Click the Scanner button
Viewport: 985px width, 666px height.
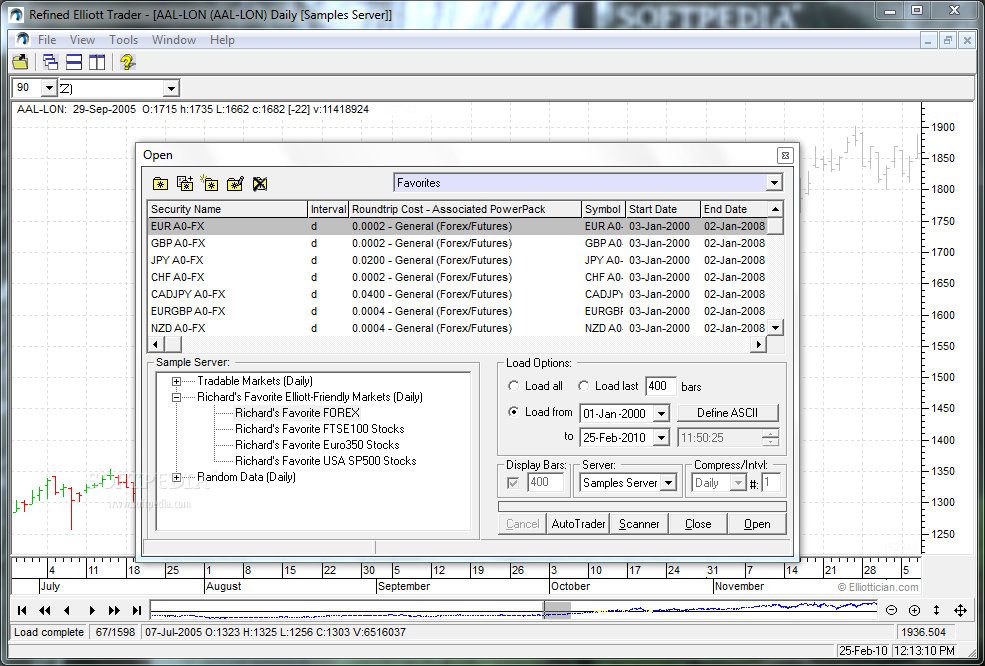tap(639, 523)
